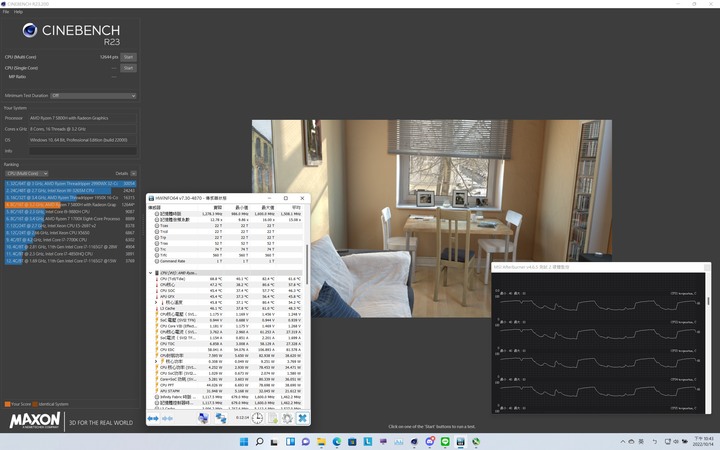The image size is (720, 450).
Task: Expand the core temperatures row under APU GFX
Action: tap(156, 302)
